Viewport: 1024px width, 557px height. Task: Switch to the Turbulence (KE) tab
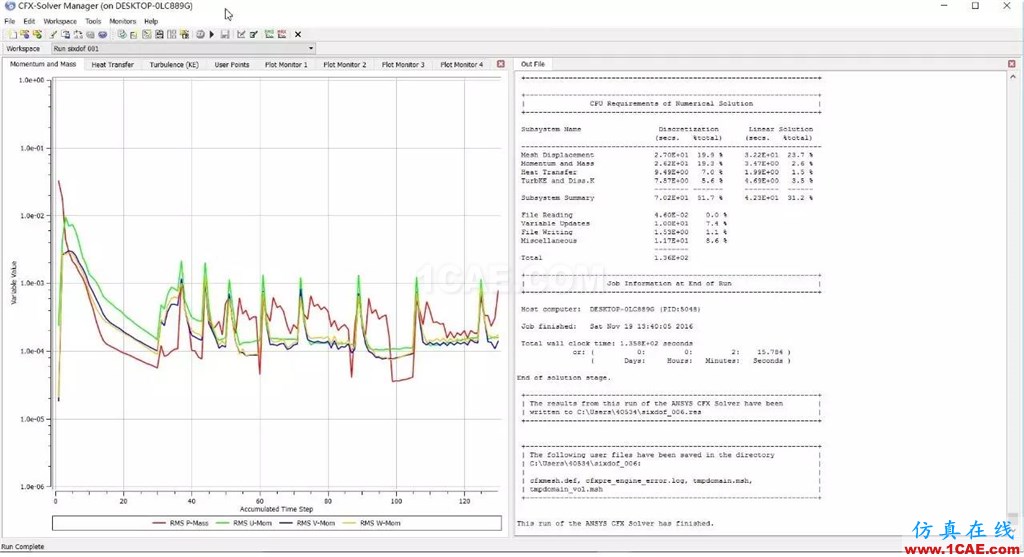174,65
